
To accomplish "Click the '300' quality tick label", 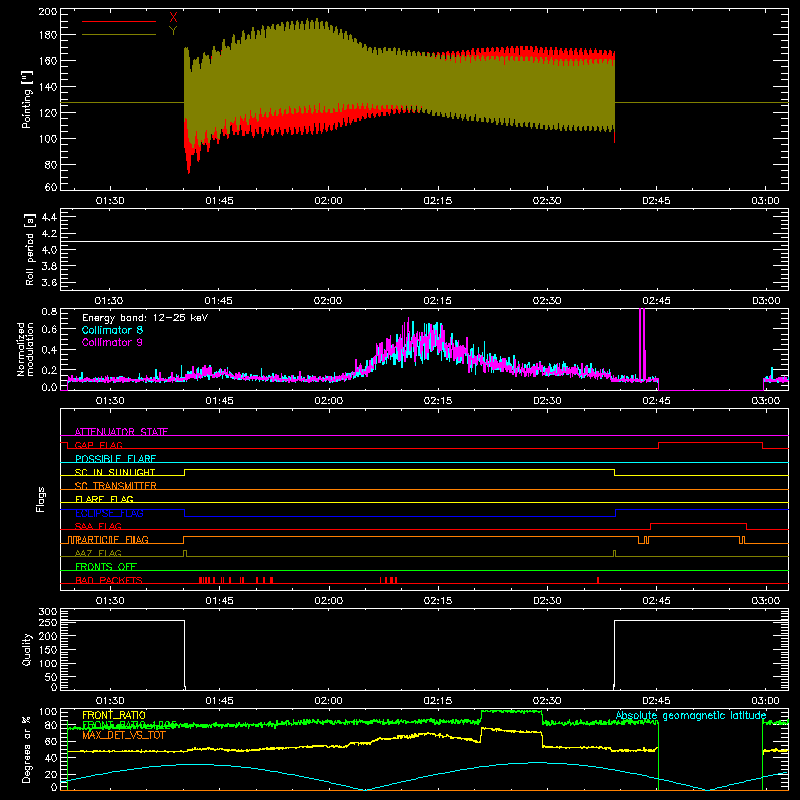I will pos(48,612).
